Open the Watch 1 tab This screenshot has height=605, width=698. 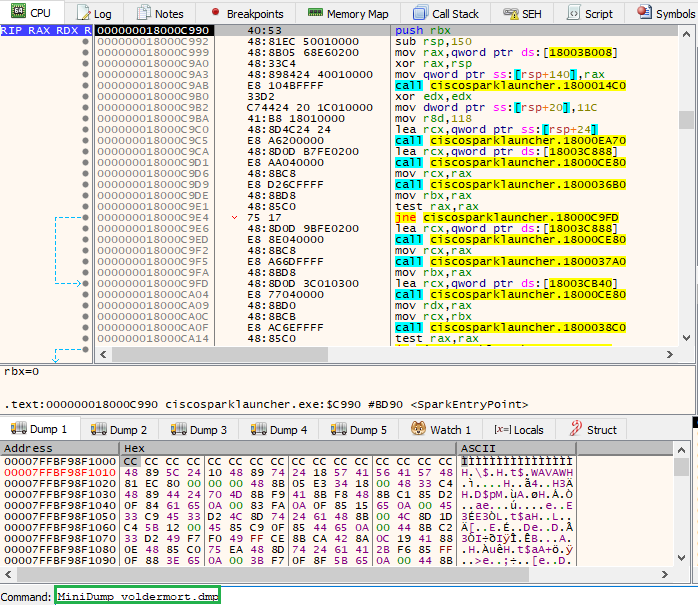point(441,430)
